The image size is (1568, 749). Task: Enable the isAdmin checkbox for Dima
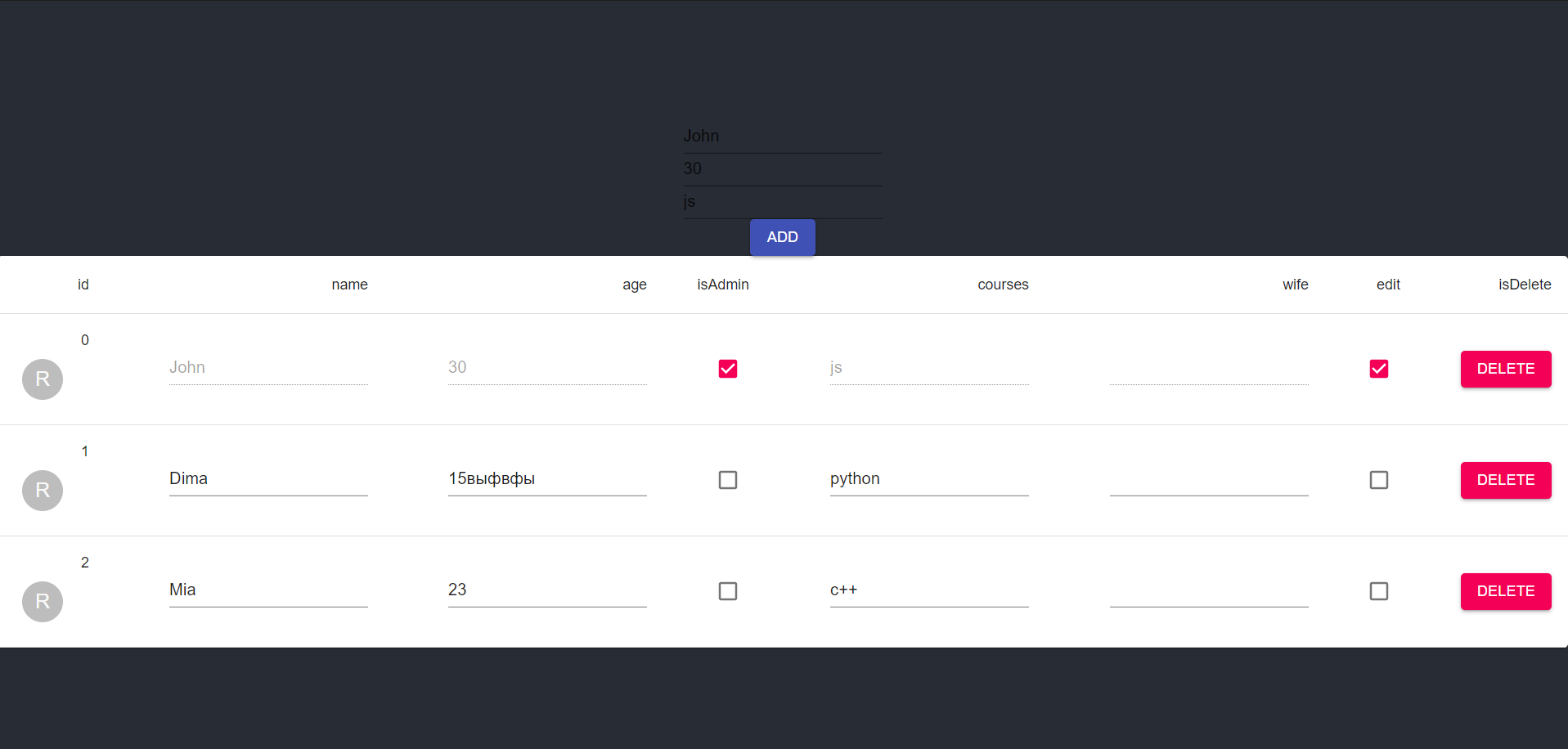pos(727,480)
